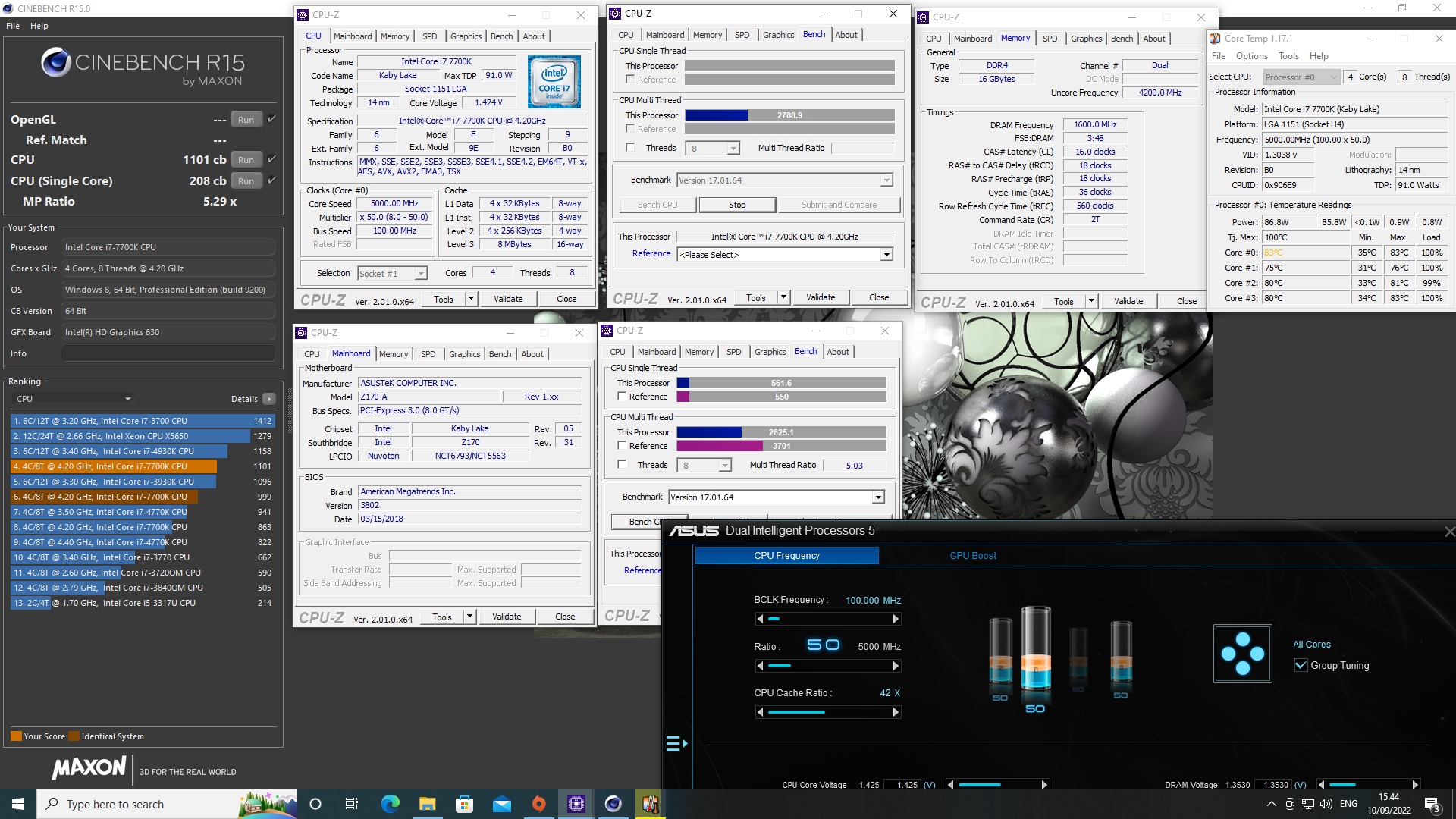The width and height of the screenshot is (1456, 819).
Task: Decrease CPU Cache Ratio with left arrow
Action: (x=760, y=713)
